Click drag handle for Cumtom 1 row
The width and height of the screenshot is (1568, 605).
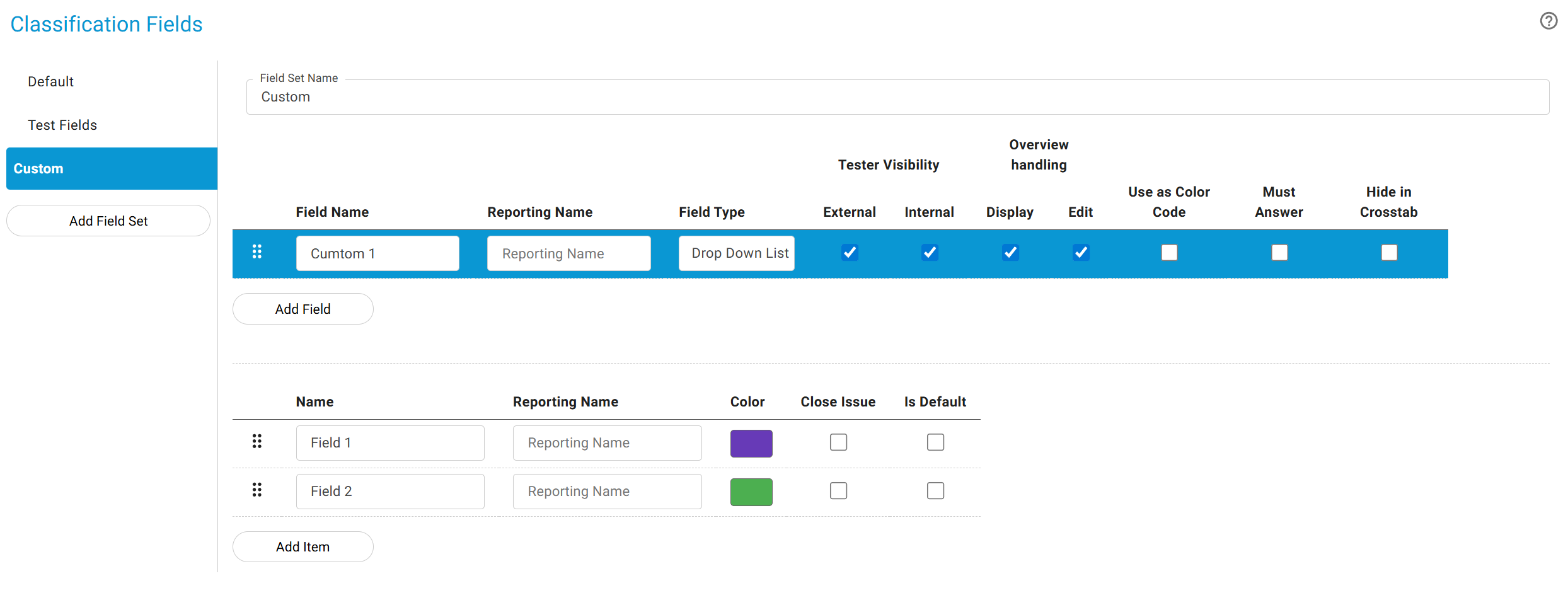pyautogui.click(x=257, y=252)
